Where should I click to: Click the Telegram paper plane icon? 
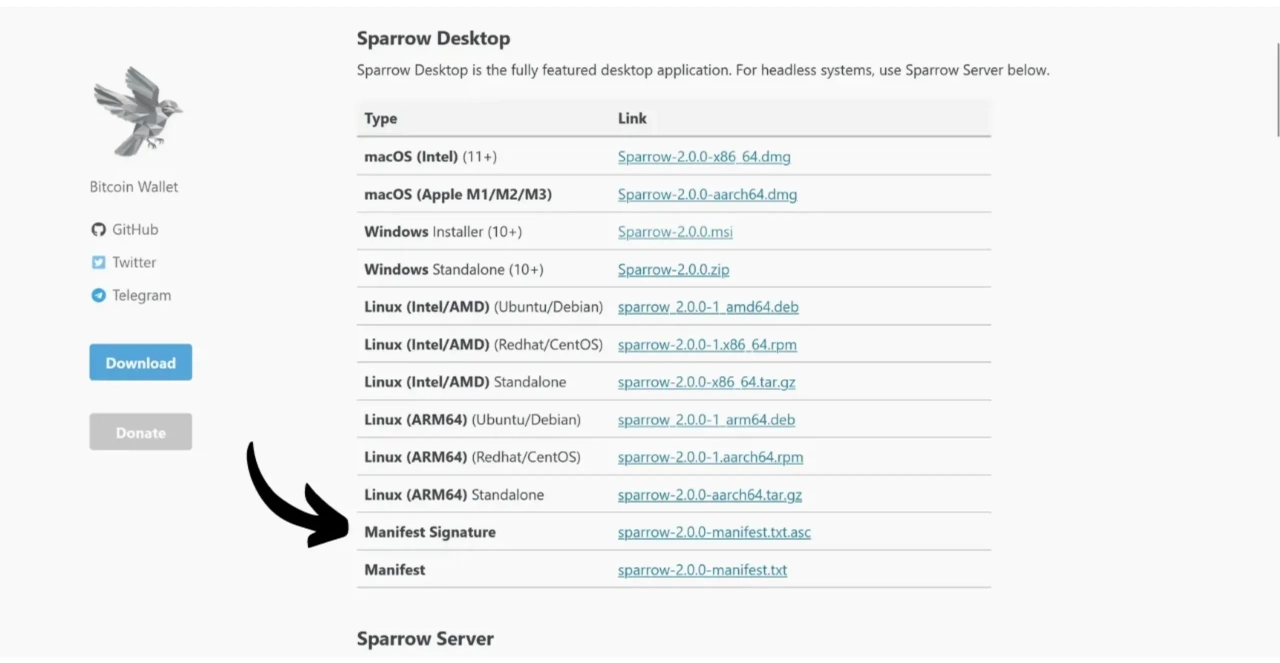98,296
